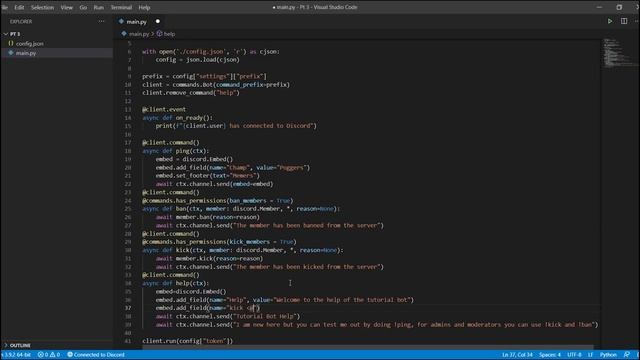The width and height of the screenshot is (640, 360).
Task: Restore down the VS Code window
Action: pos(619,7)
